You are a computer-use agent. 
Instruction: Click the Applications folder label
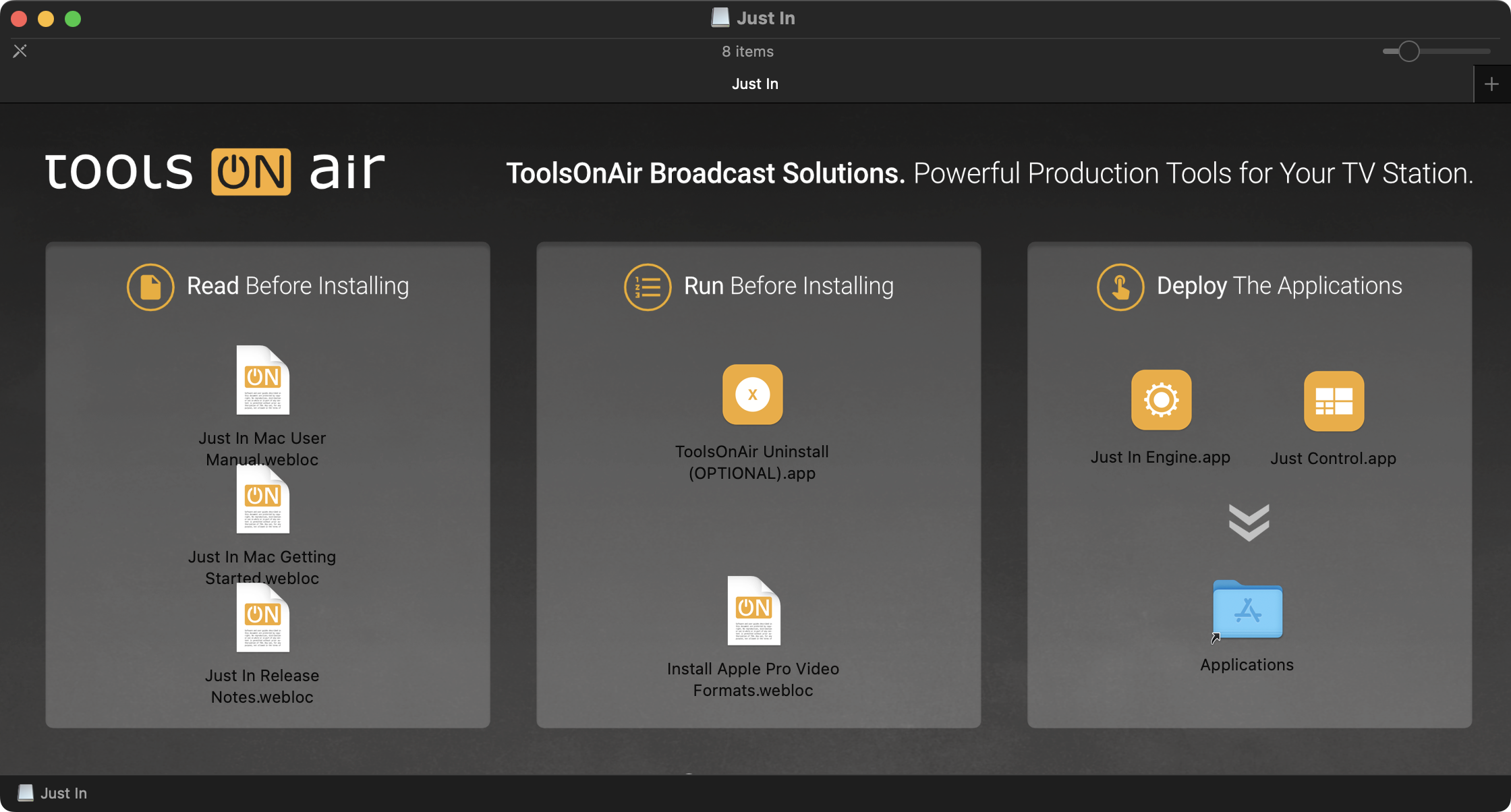click(1247, 664)
